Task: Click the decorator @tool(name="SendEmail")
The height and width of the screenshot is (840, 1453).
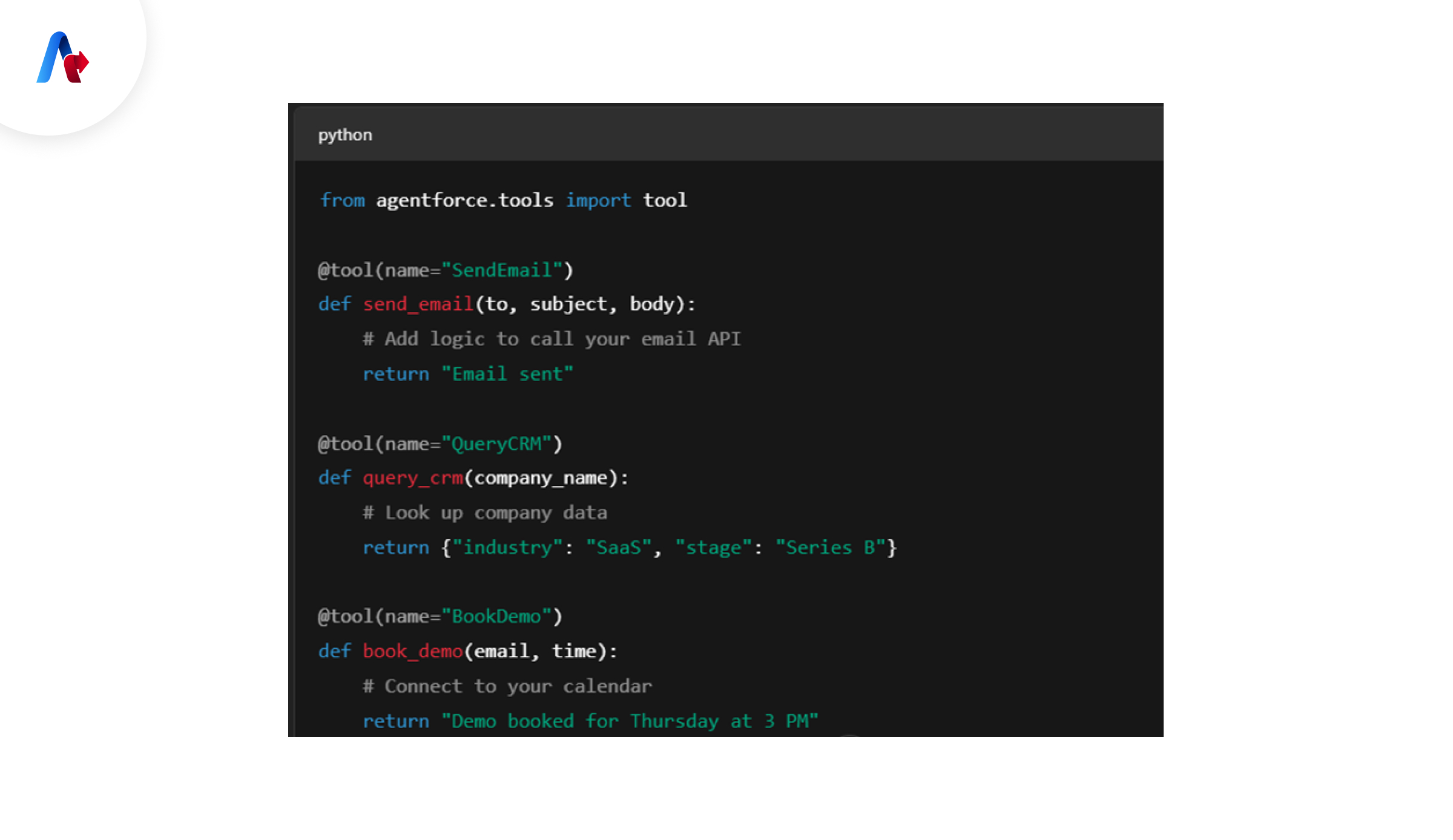Action: tap(446, 270)
